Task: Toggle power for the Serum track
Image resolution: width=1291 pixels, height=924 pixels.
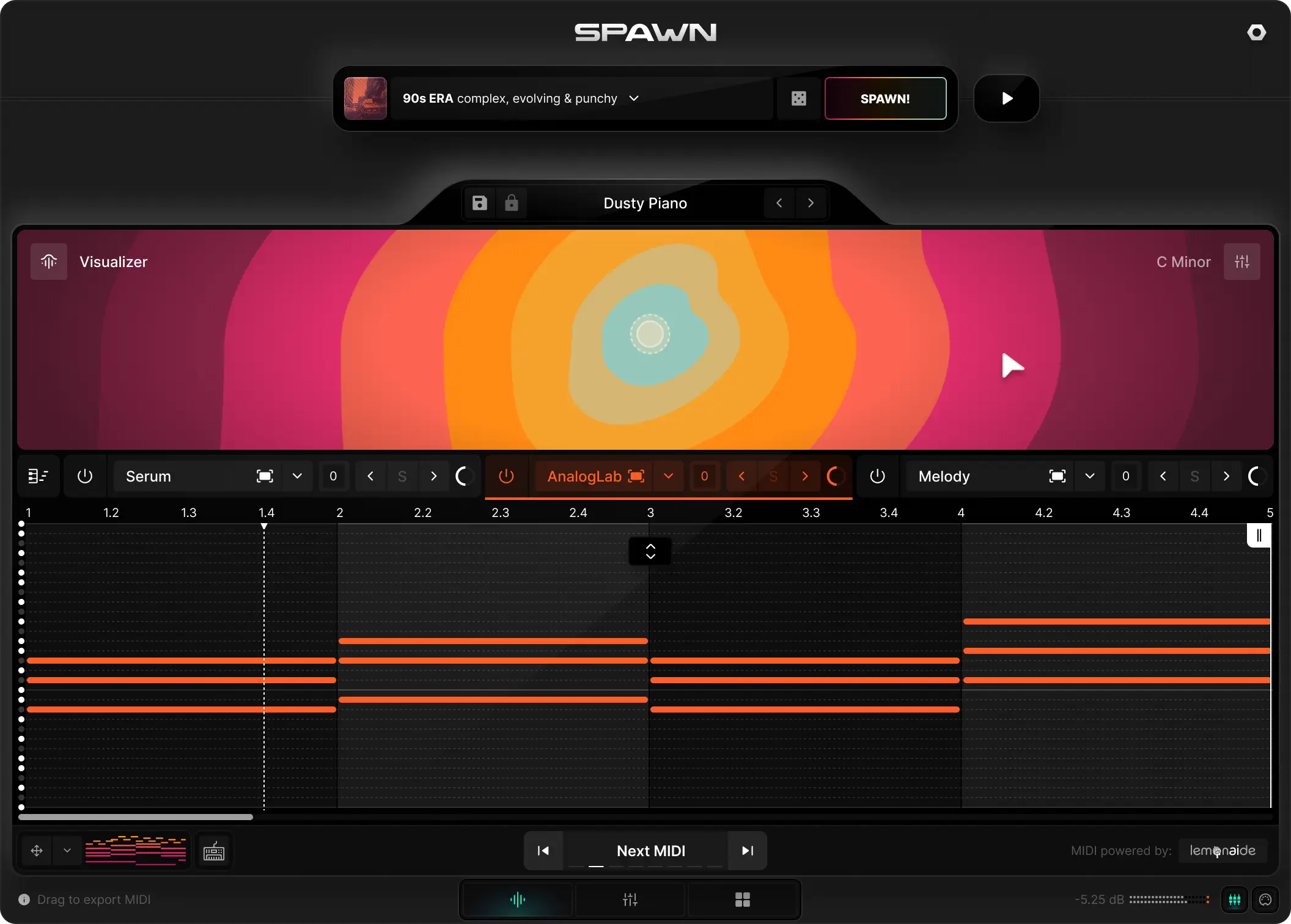Action: point(85,476)
